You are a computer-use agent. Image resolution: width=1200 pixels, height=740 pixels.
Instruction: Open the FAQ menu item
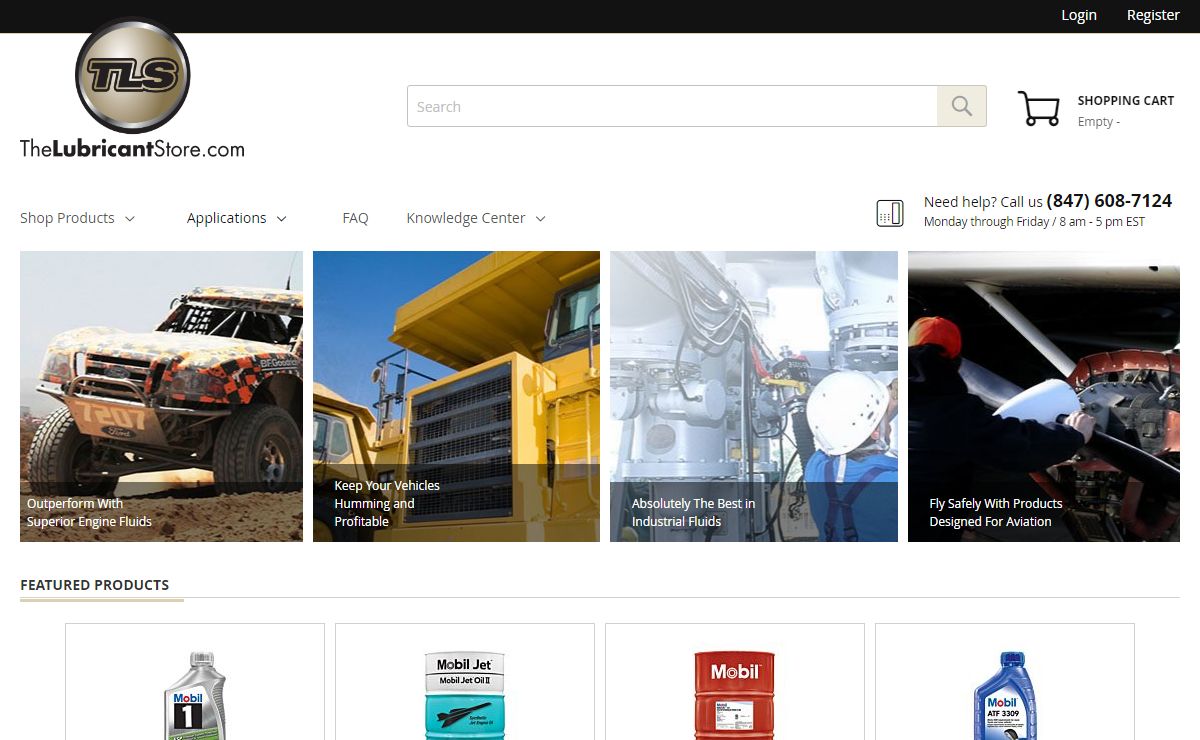[355, 218]
